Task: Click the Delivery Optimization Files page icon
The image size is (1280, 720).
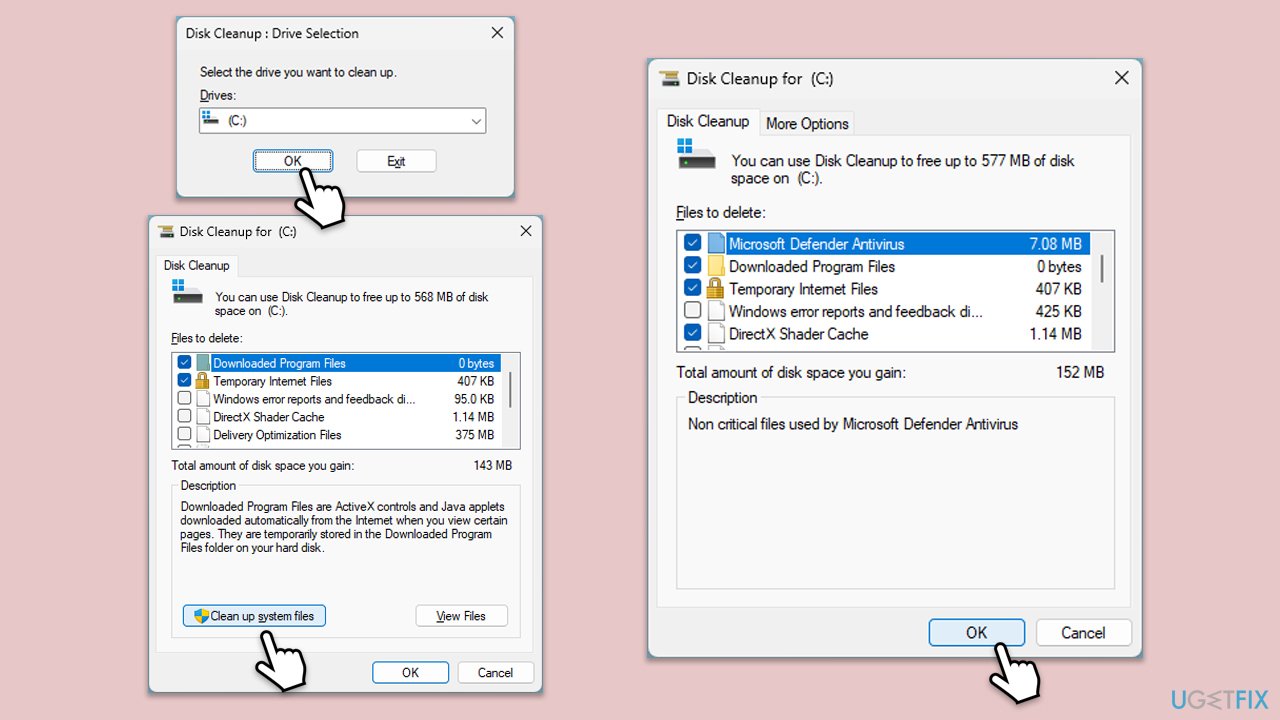Action: [x=205, y=434]
